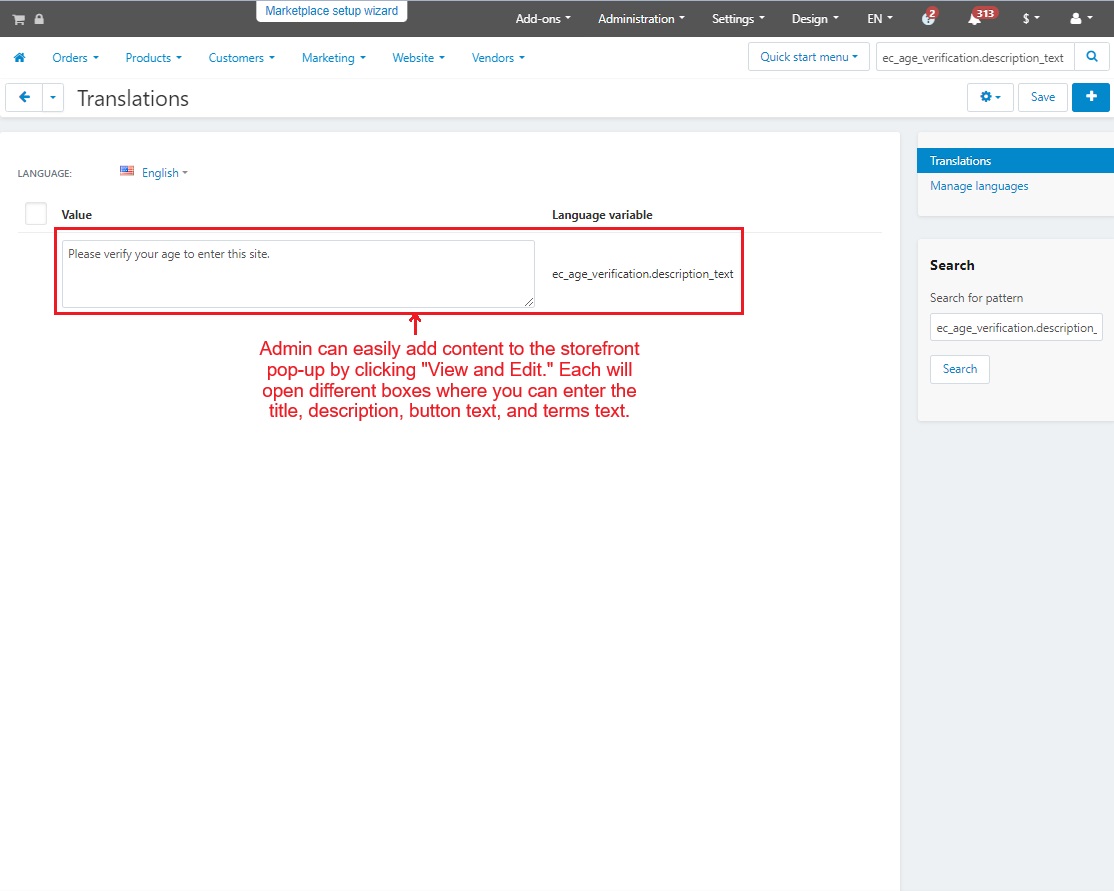This screenshot has height=891, width=1114.
Task: Toggle the select-all checkbox beside Value
Action: 36,214
